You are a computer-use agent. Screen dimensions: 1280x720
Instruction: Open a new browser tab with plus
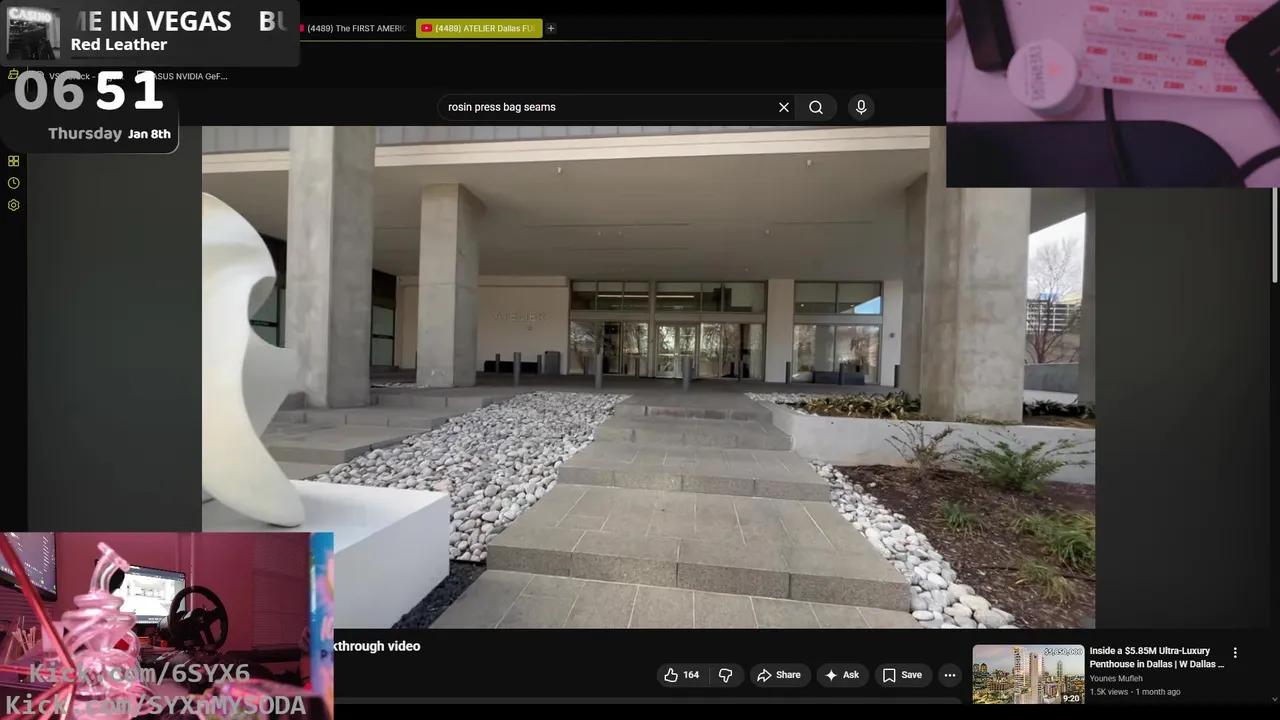[551, 28]
